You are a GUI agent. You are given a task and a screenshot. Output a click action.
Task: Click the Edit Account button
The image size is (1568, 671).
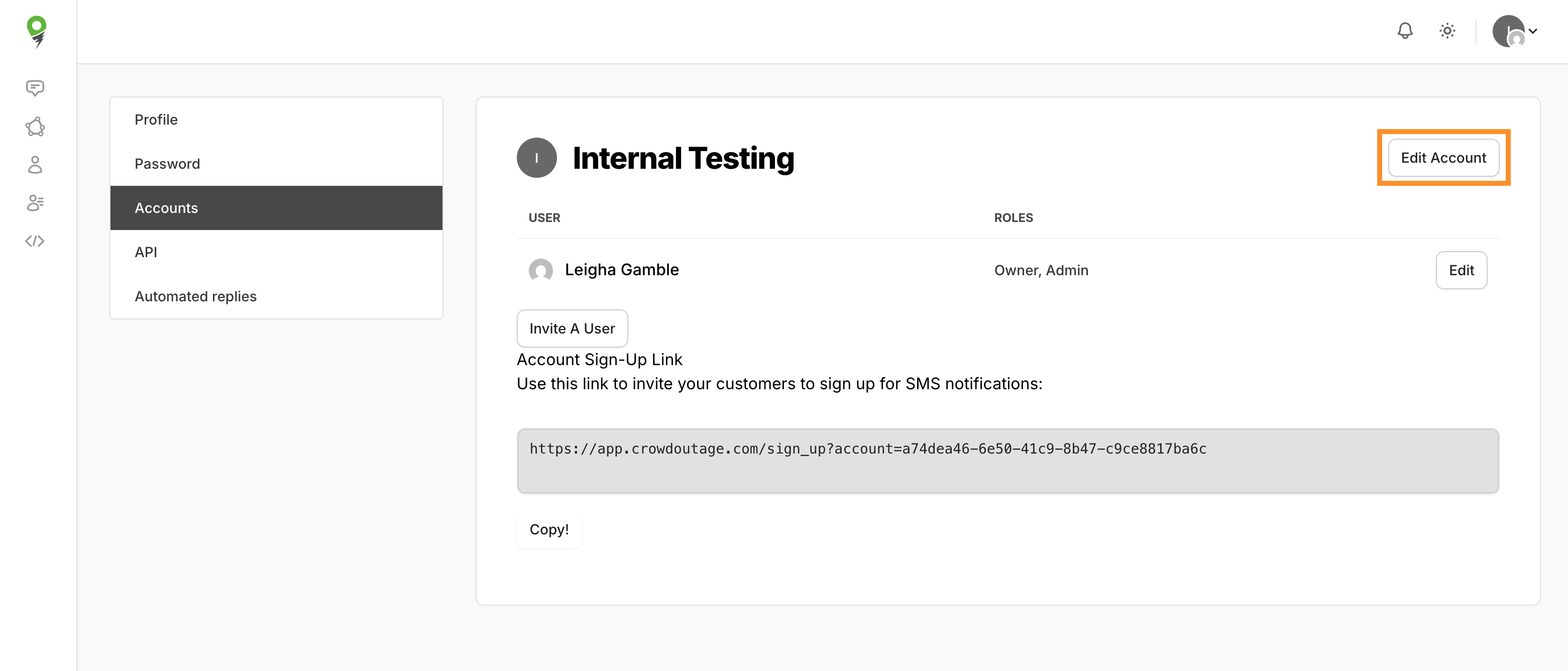pos(1444,157)
